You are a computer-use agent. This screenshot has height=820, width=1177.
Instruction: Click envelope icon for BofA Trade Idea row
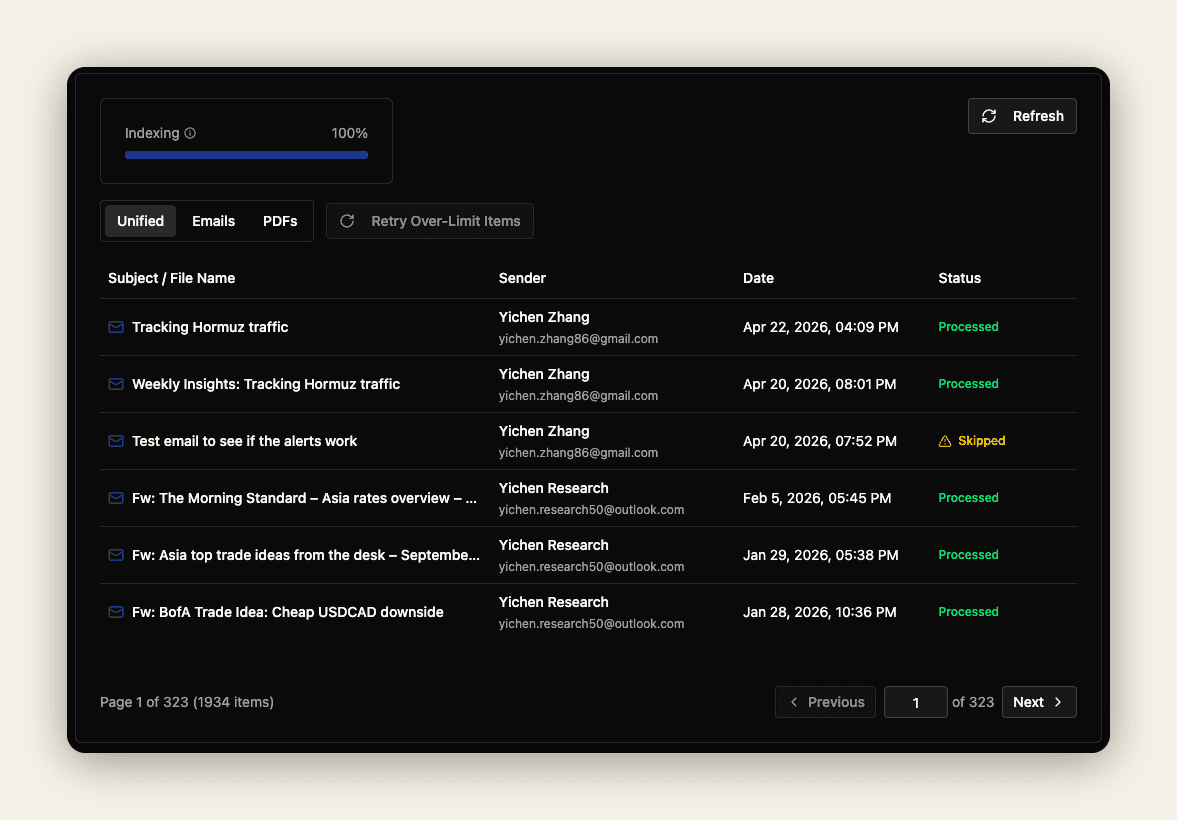[116, 612]
